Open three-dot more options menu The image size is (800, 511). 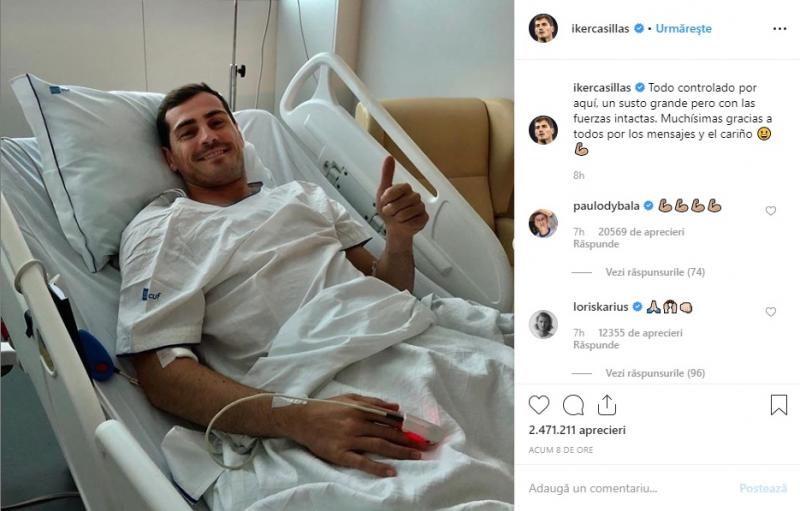pyautogui.click(x=780, y=29)
